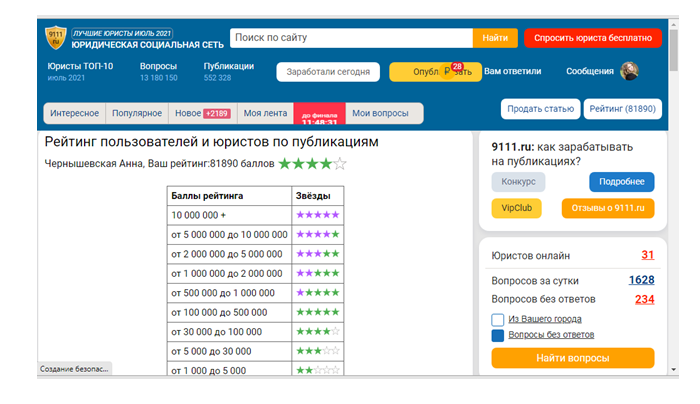700x404 pixels.
Task: Click the red 28 notification badge
Action: tap(457, 67)
